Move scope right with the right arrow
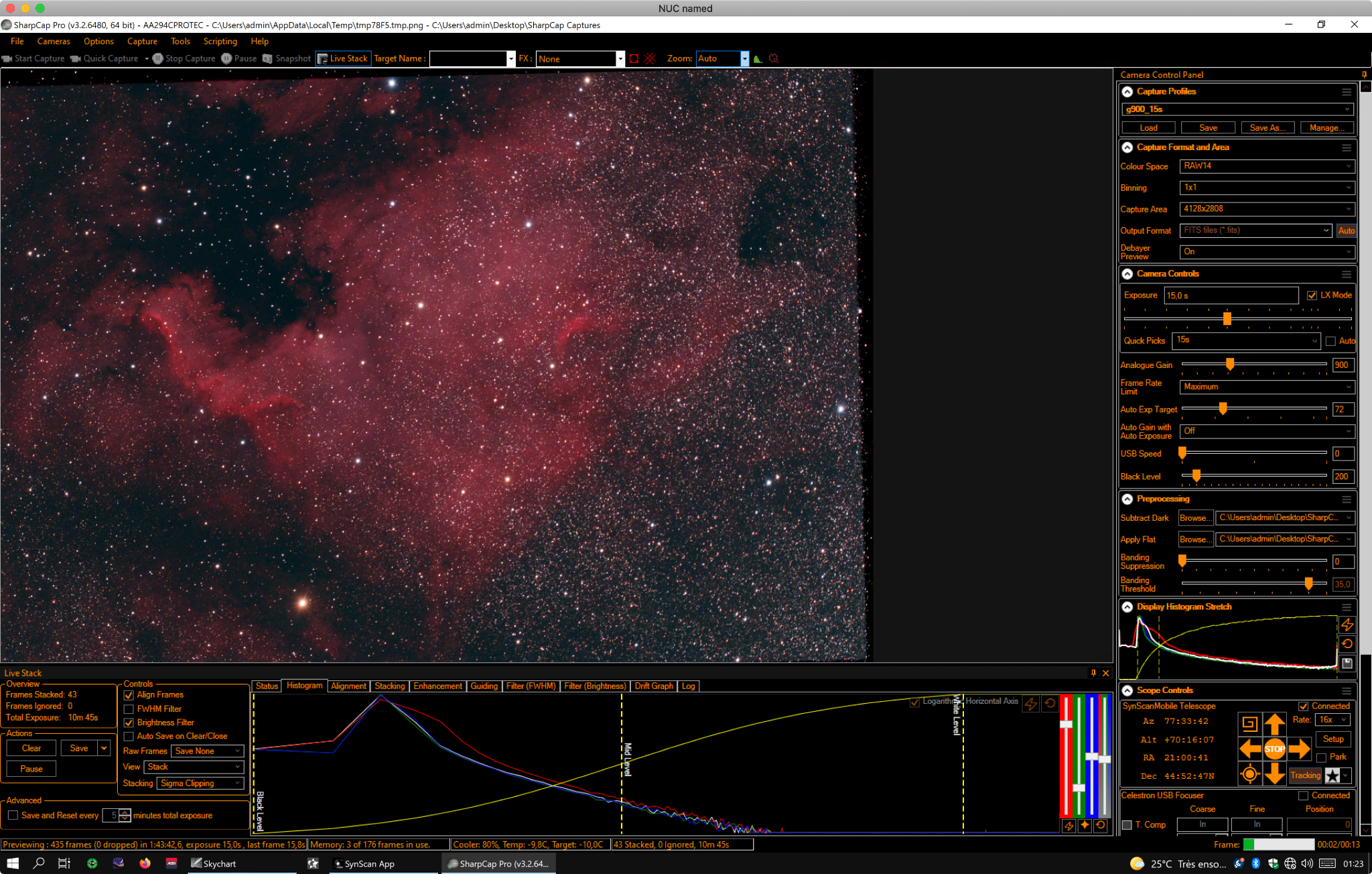 1299,749
